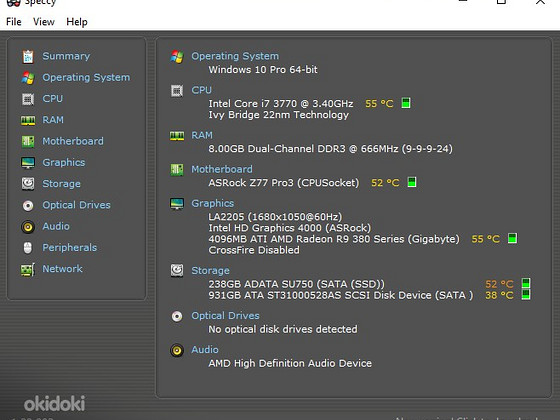Image resolution: width=560 pixels, height=420 pixels.
Task: Click the ADATA SU750 temperature indicator
Action: pyautogui.click(x=526, y=283)
